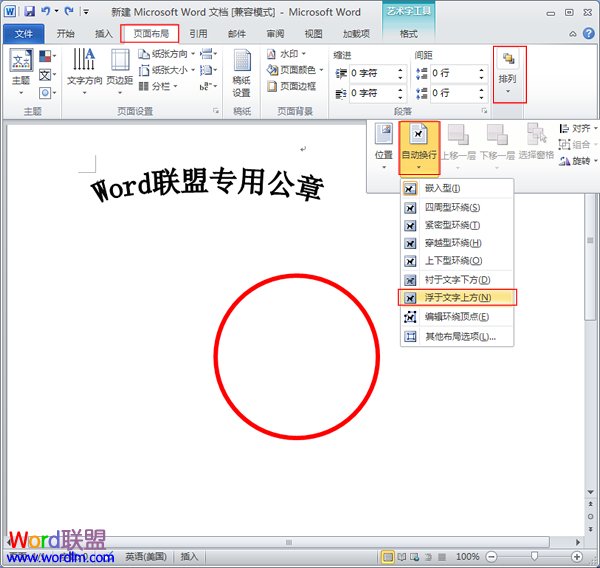Viewport: 600px width, 568px height.
Task: Open the Position (位置) tool
Action: [x=383, y=147]
